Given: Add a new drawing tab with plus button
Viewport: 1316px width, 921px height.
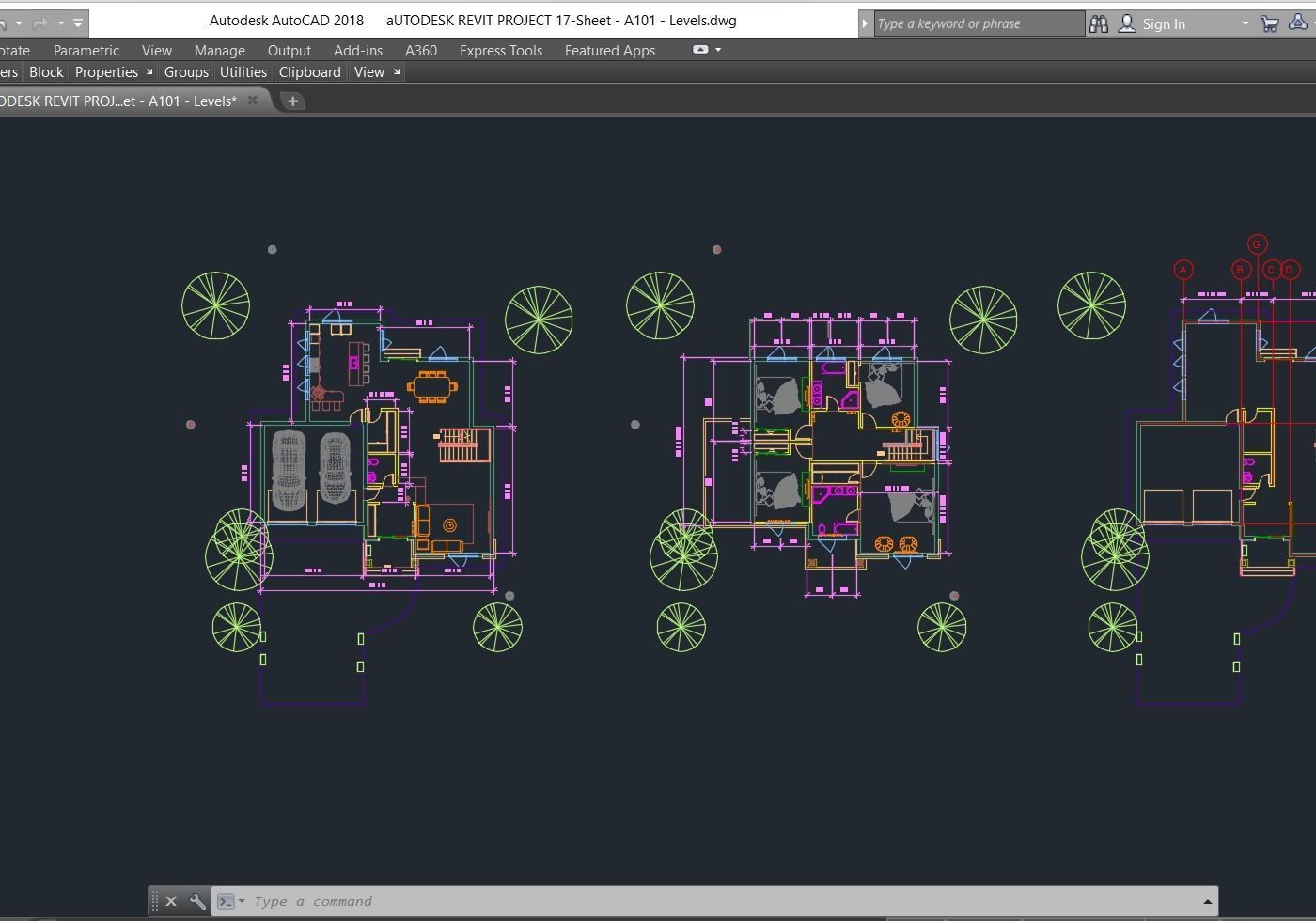Looking at the screenshot, I should click(x=292, y=101).
